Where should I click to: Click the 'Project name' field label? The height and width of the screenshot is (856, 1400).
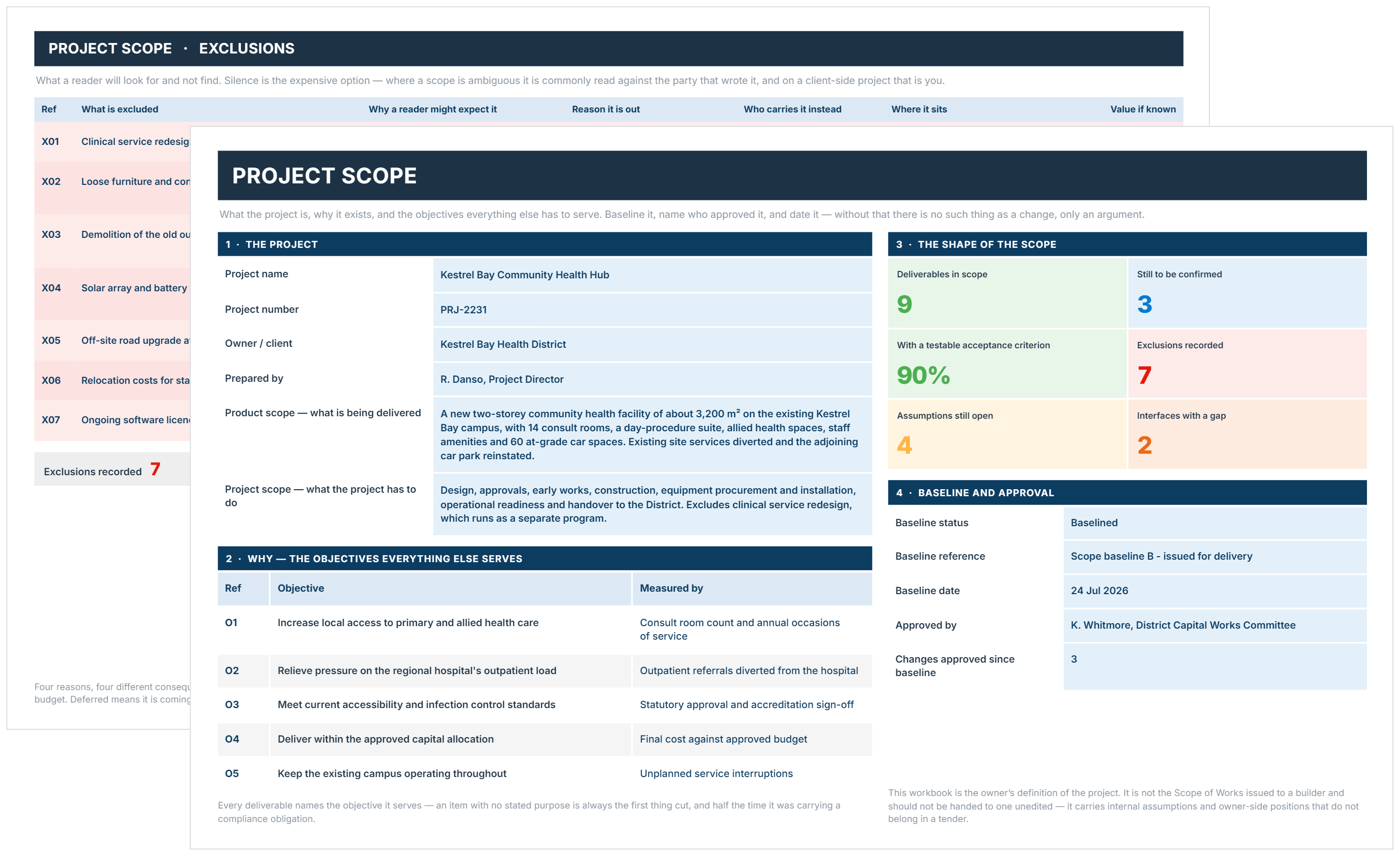coord(256,274)
